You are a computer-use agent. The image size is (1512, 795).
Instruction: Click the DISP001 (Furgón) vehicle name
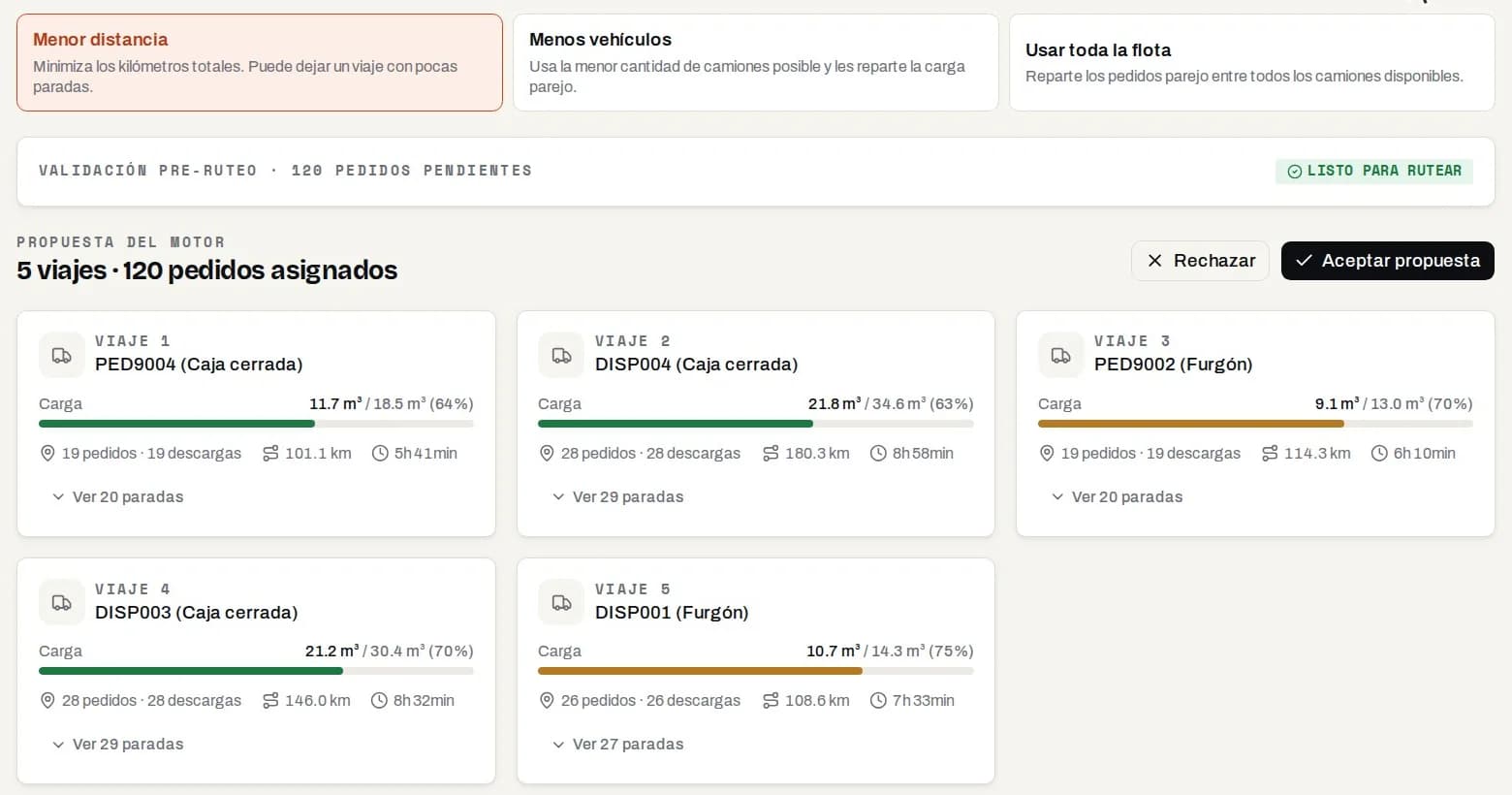click(x=672, y=613)
